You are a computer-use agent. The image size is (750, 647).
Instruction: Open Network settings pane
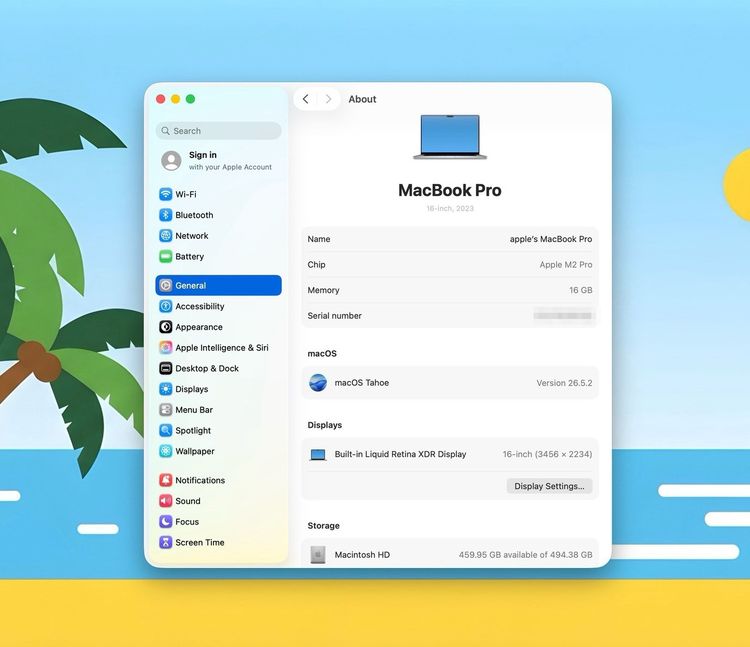pos(218,236)
